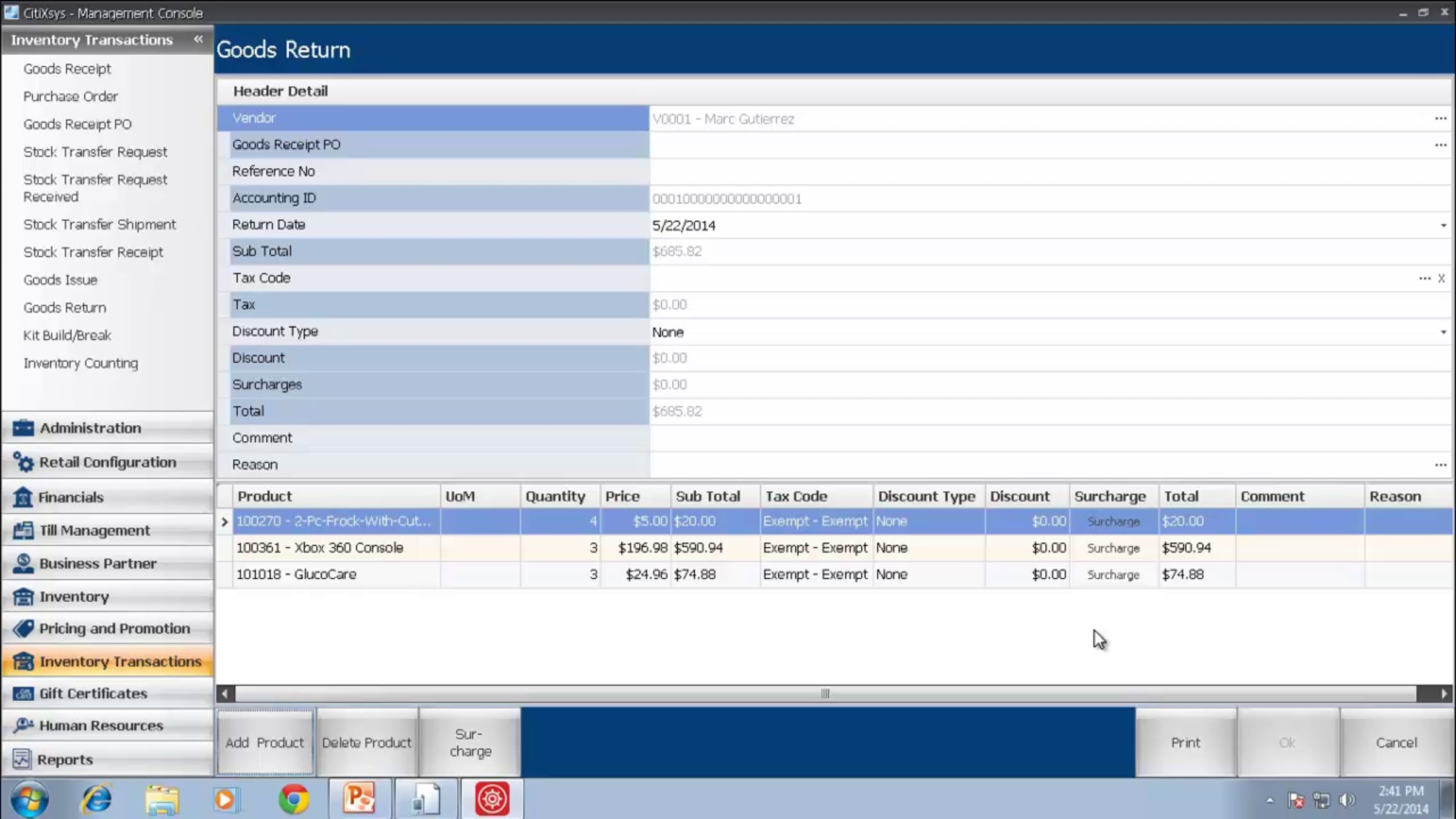The width and height of the screenshot is (1456, 819).
Task: Click the Add Product button
Action: pyautogui.click(x=265, y=743)
